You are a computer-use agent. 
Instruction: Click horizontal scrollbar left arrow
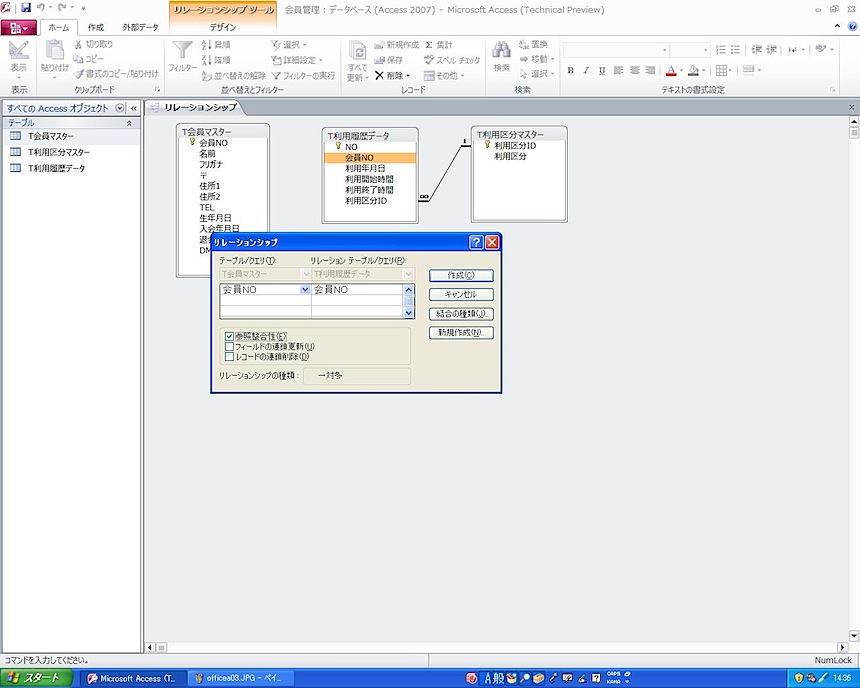(150, 647)
